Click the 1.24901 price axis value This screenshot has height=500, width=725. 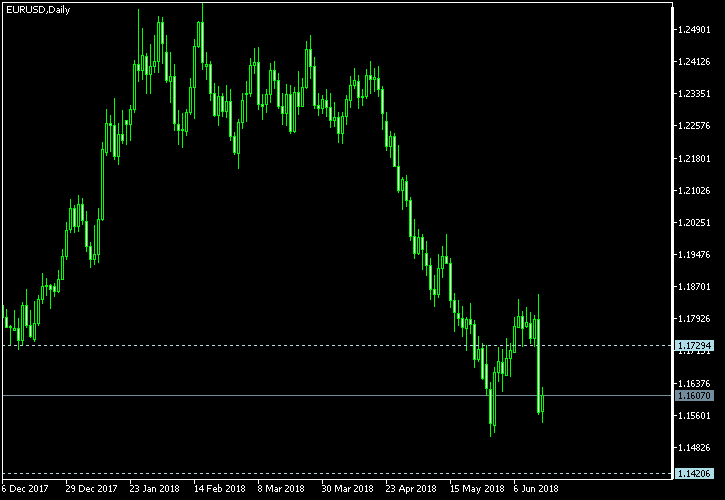tap(694, 30)
